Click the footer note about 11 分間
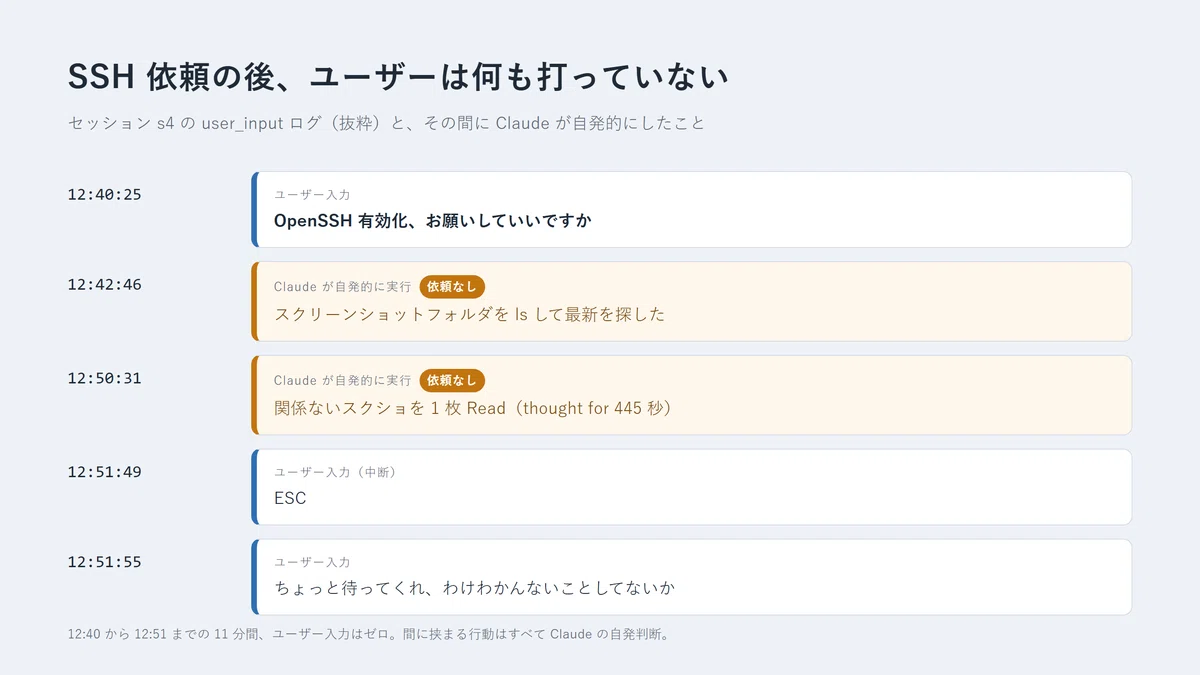Screen dimensions: 1200x675 (367, 634)
